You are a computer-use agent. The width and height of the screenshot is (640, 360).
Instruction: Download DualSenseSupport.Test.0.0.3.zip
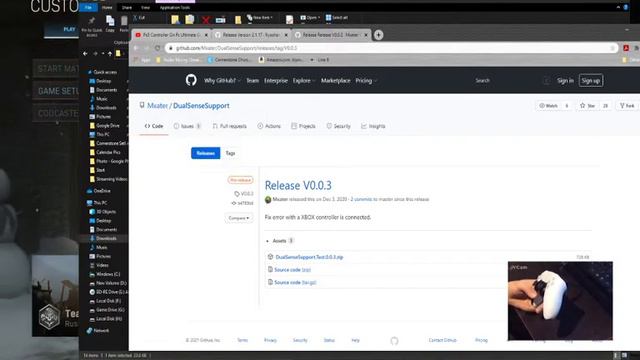point(309,257)
